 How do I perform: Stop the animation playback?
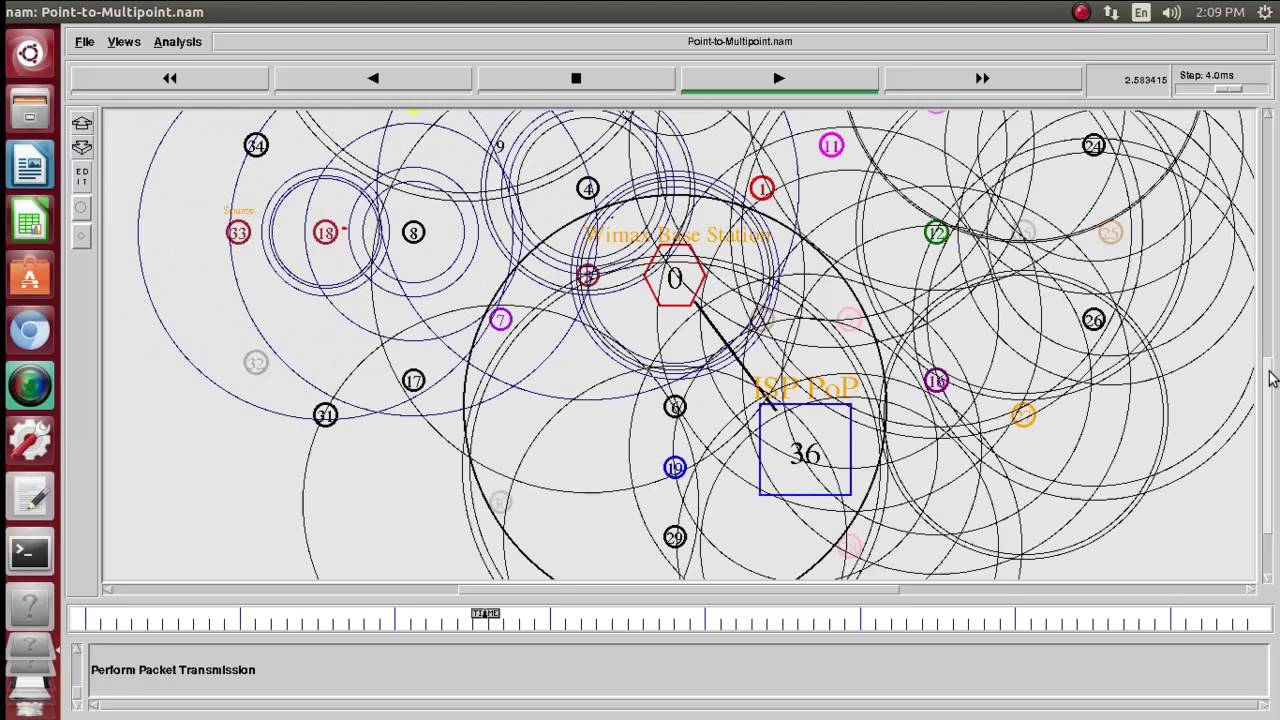tap(576, 78)
